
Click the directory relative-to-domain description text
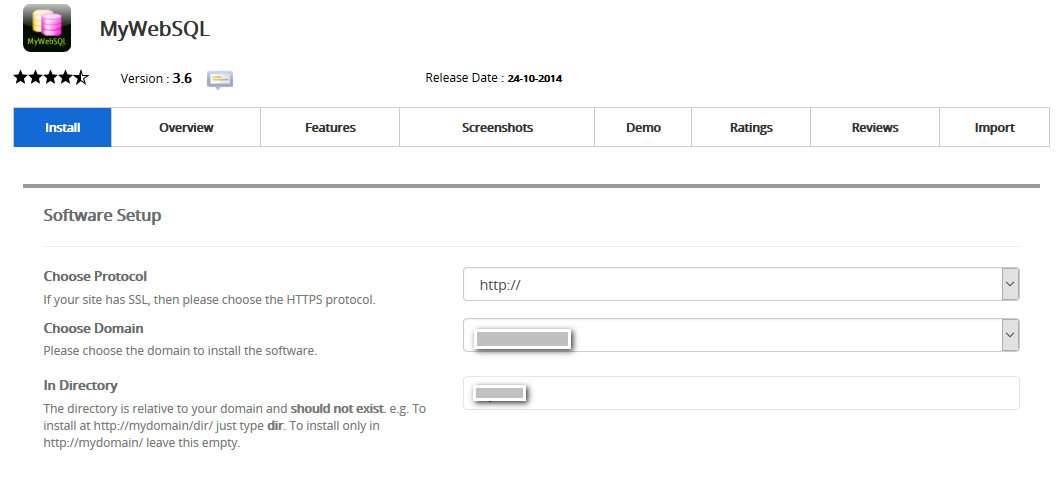coord(235,427)
